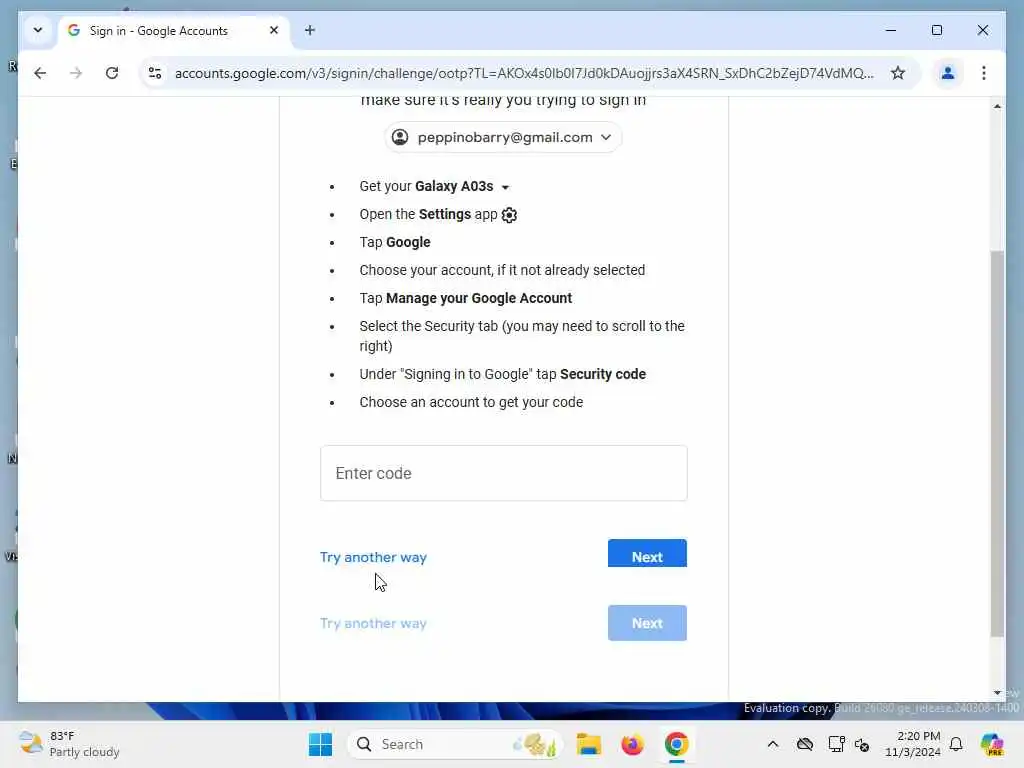The image size is (1024, 768).
Task: Click "Choose an account to get your code"
Action: click(x=471, y=402)
